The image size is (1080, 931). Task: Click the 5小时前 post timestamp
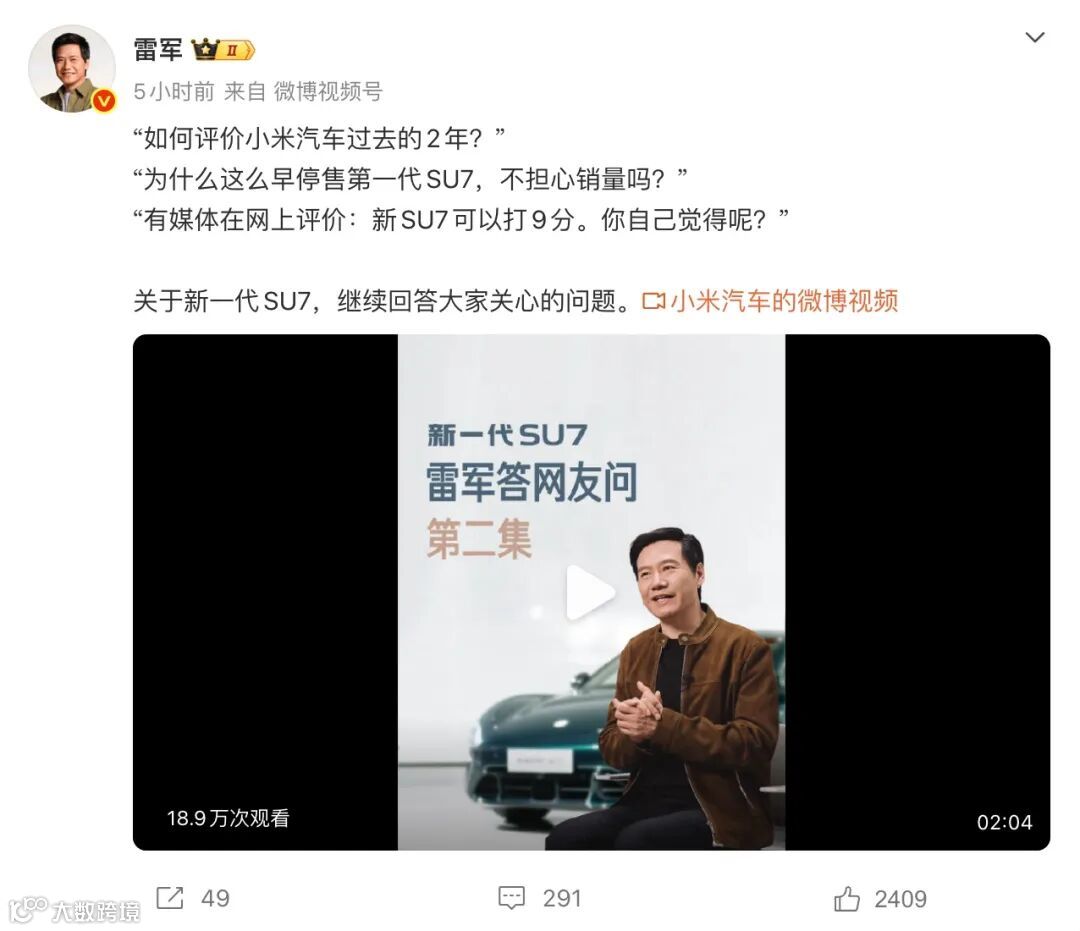click(x=174, y=91)
